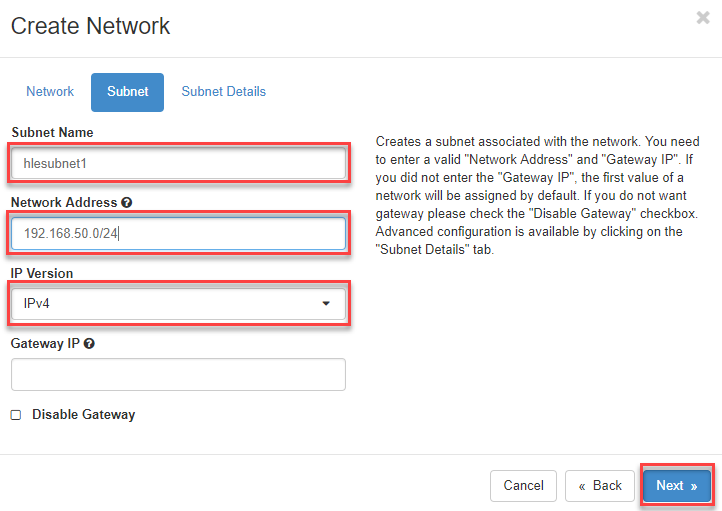The height and width of the screenshot is (511, 722).
Task: Click the Network Address help icon
Action: tap(126, 202)
